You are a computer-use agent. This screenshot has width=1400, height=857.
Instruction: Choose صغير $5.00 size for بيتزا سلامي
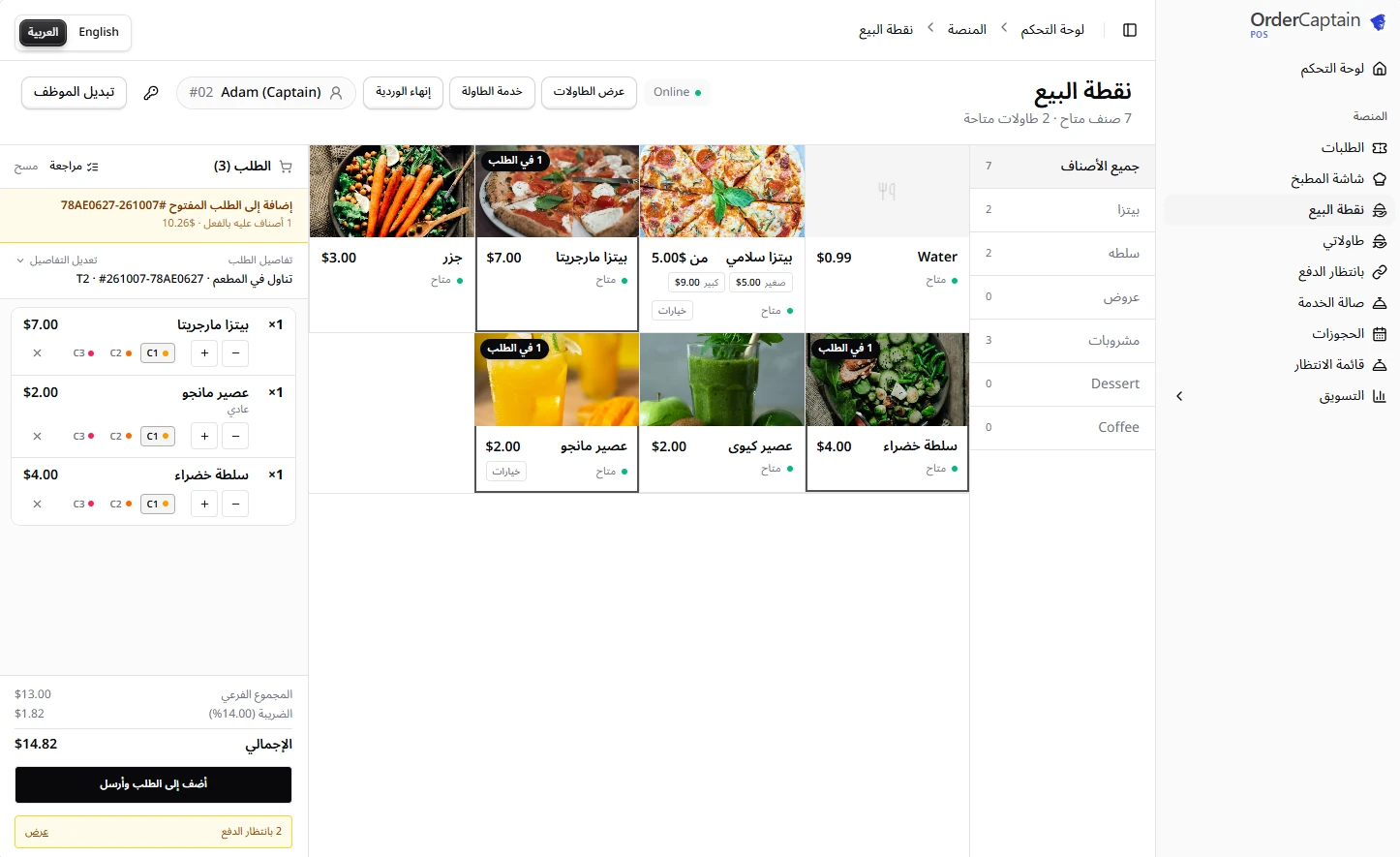tap(761, 283)
